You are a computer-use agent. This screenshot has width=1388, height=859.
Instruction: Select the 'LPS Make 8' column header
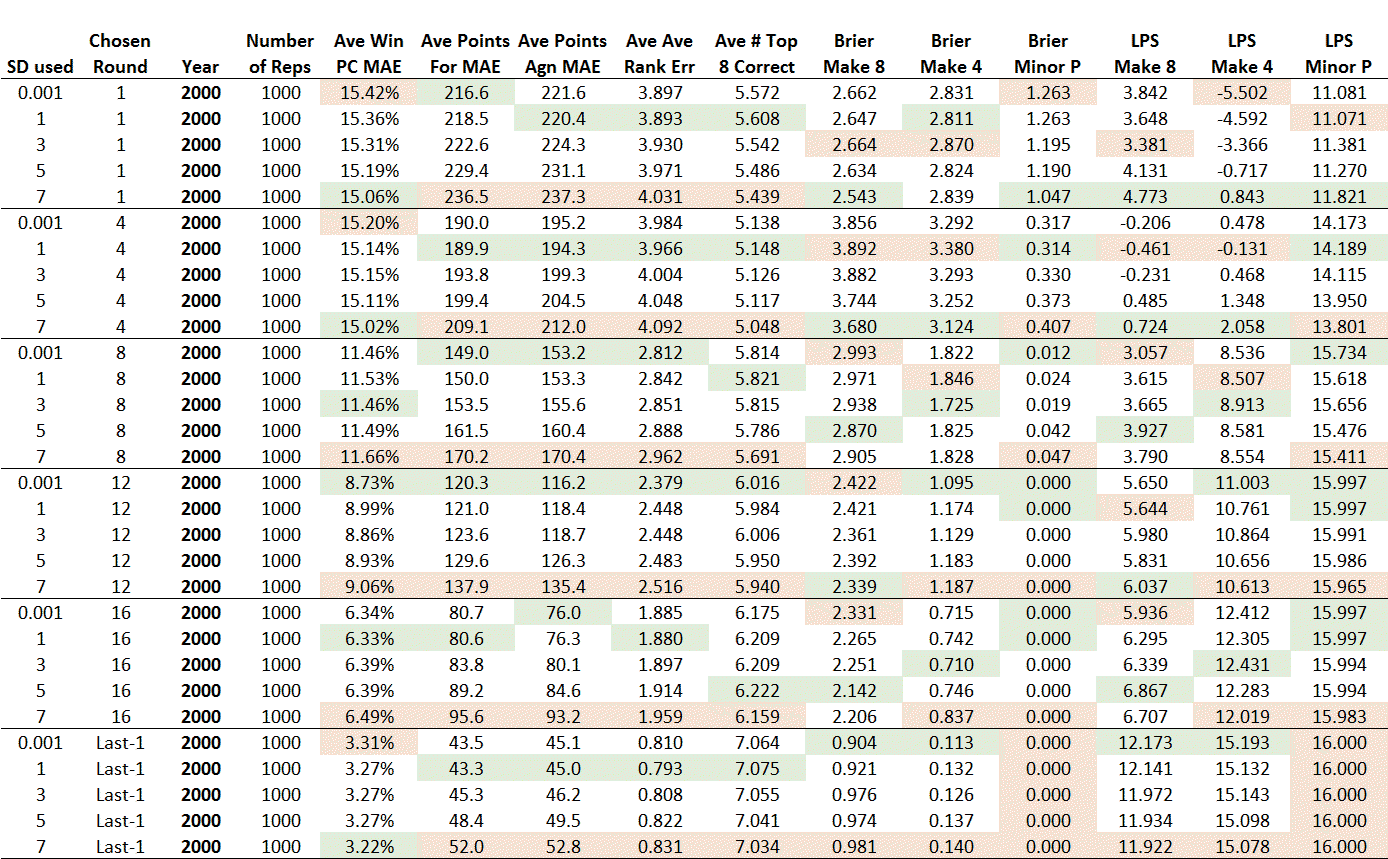(1145, 54)
